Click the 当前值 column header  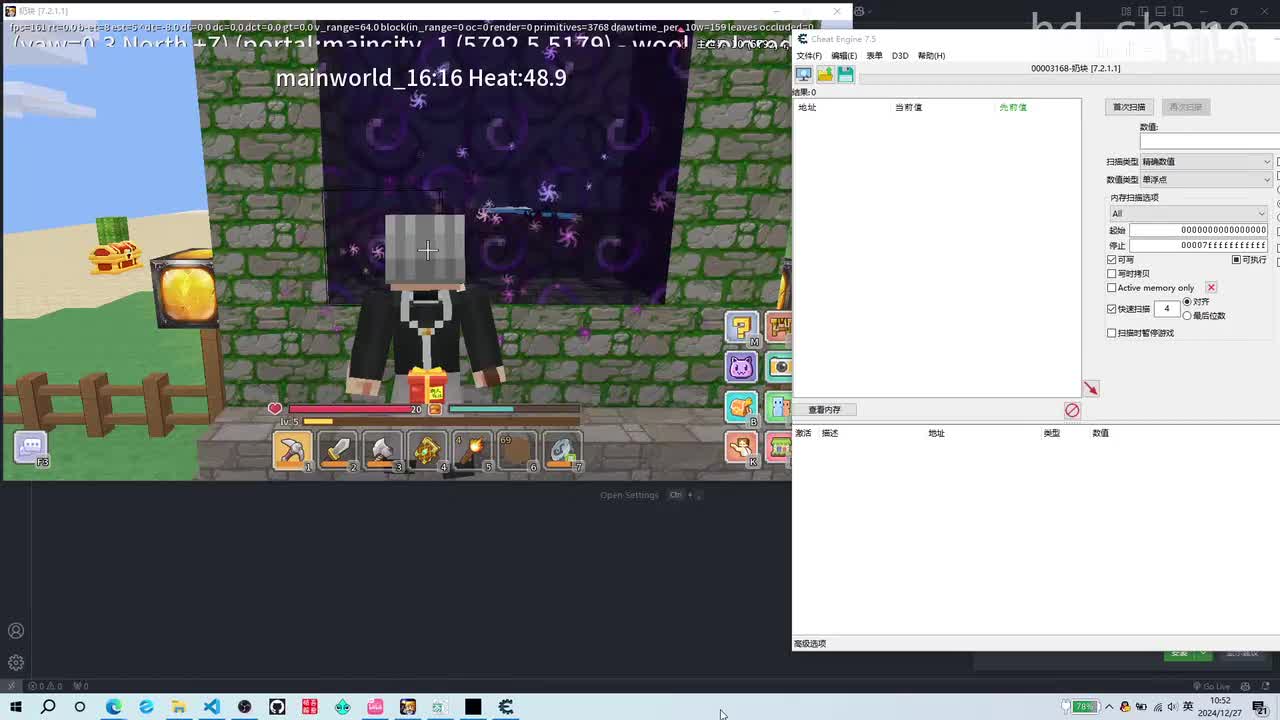click(908, 107)
